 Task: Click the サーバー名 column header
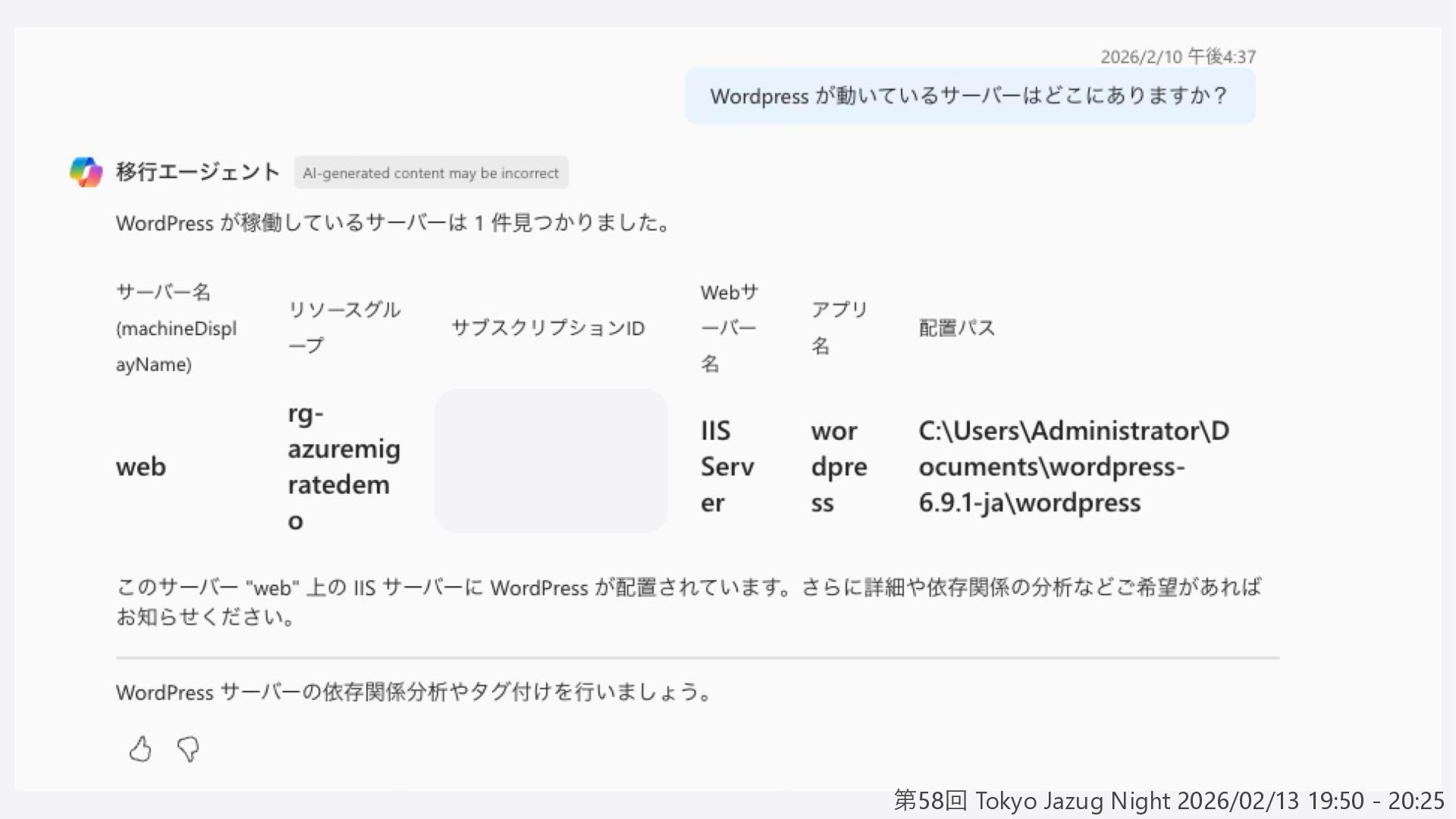click(x=176, y=328)
